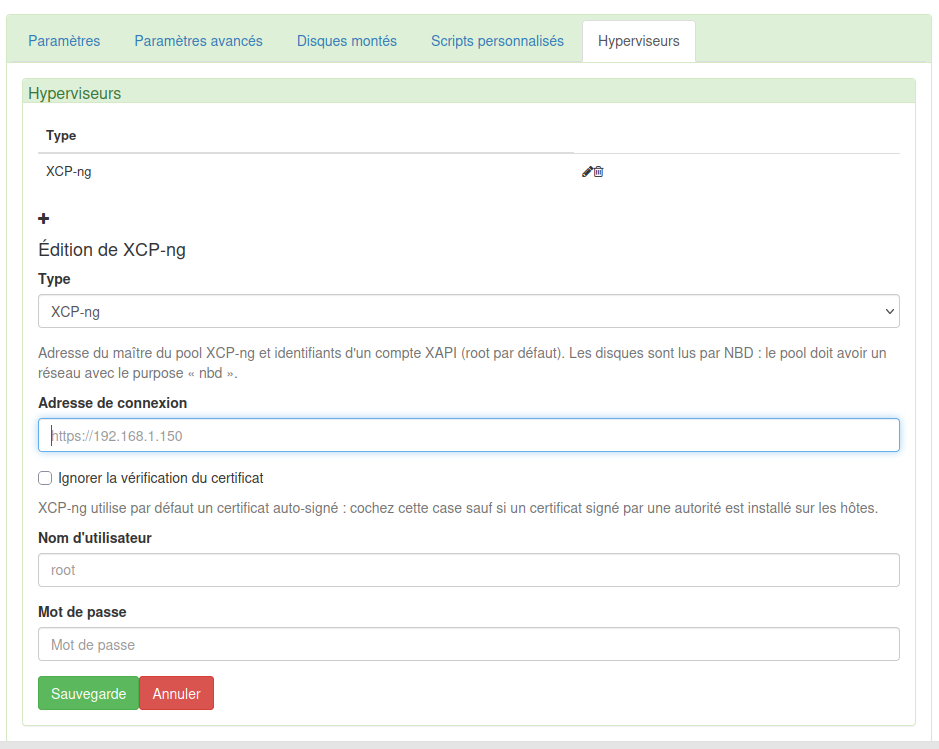Screen dimensions: 939x749
Task: Click the green Sauvegarde button
Action: click(89, 693)
